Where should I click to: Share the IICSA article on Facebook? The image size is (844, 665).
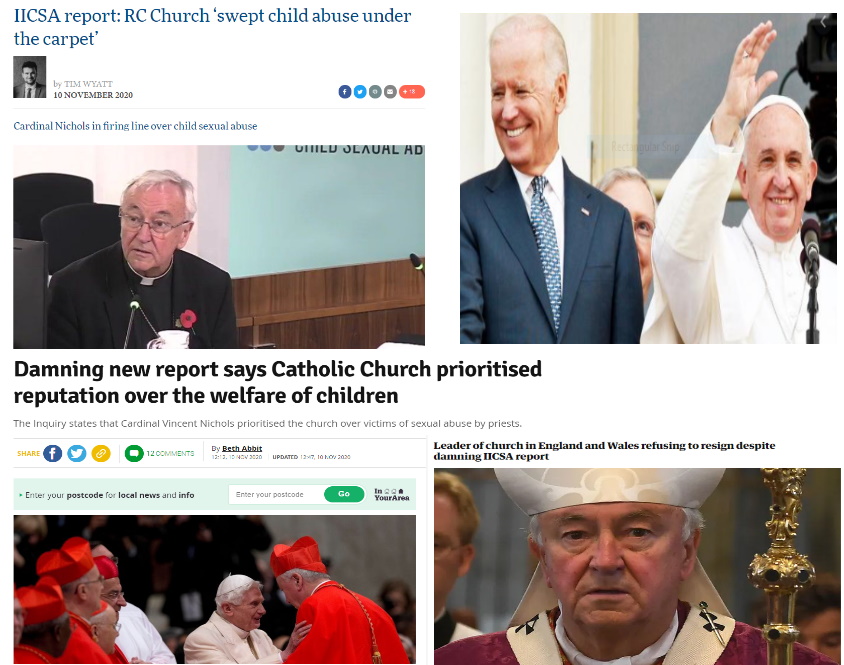click(x=344, y=92)
